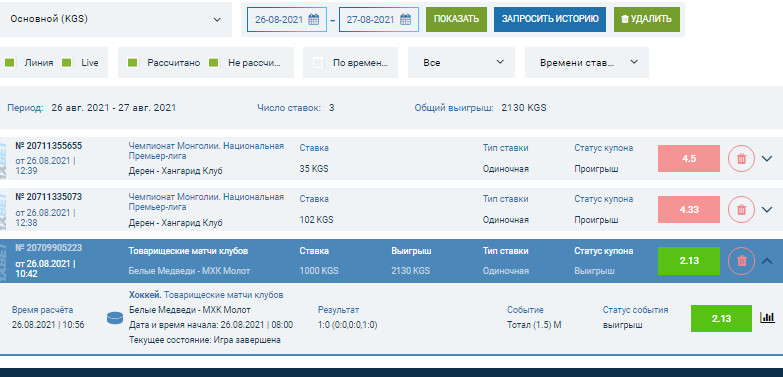
Task: Open Товарищеские матчи клубов in blue row
Action: 188,251
